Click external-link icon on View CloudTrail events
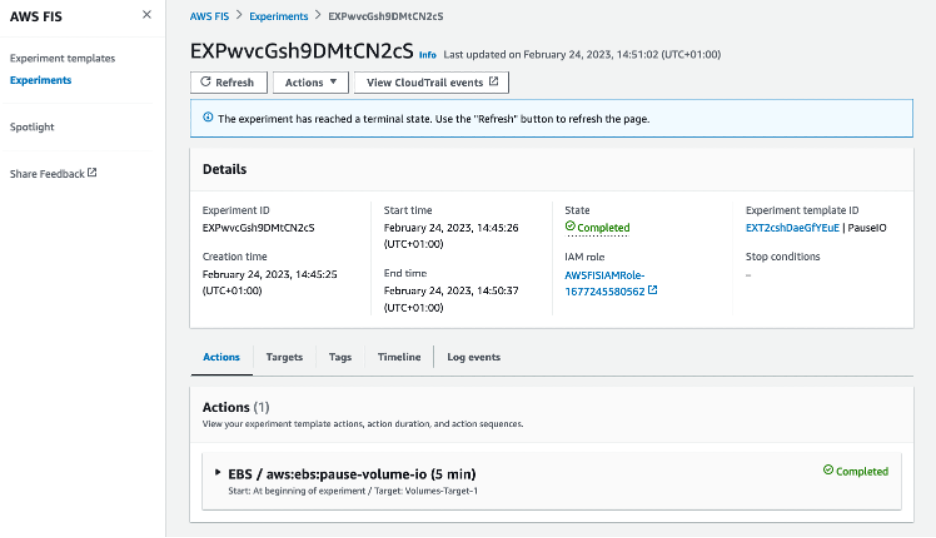Image resolution: width=936 pixels, height=538 pixels. point(494,82)
